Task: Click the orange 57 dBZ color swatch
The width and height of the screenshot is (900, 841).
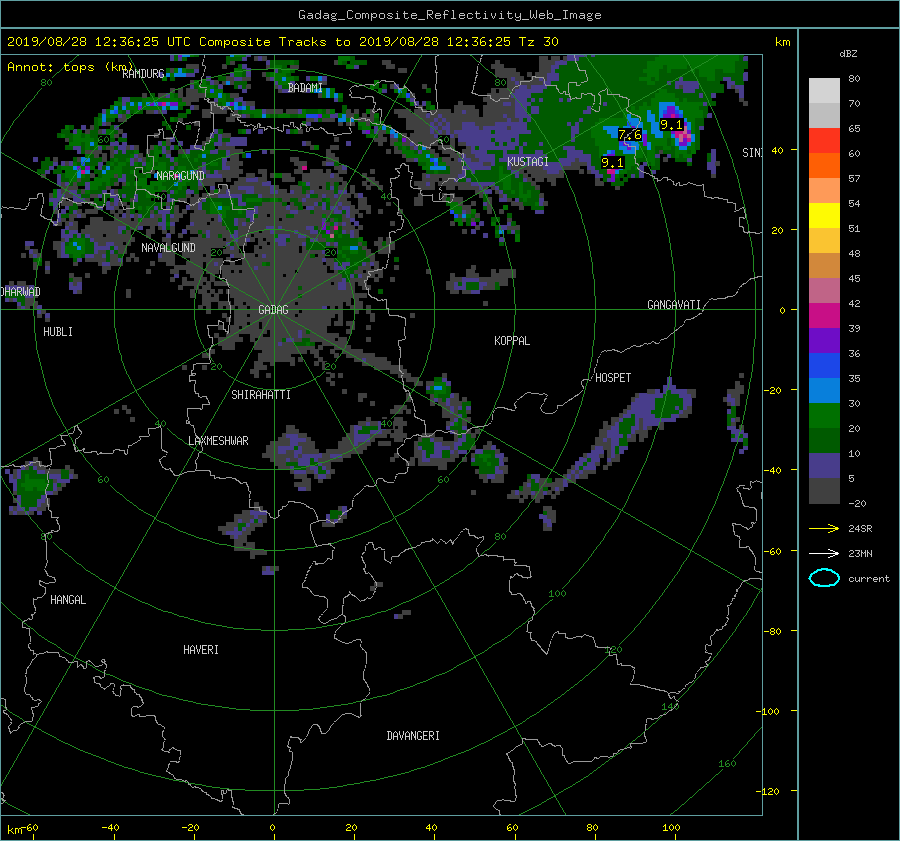Action: click(824, 166)
